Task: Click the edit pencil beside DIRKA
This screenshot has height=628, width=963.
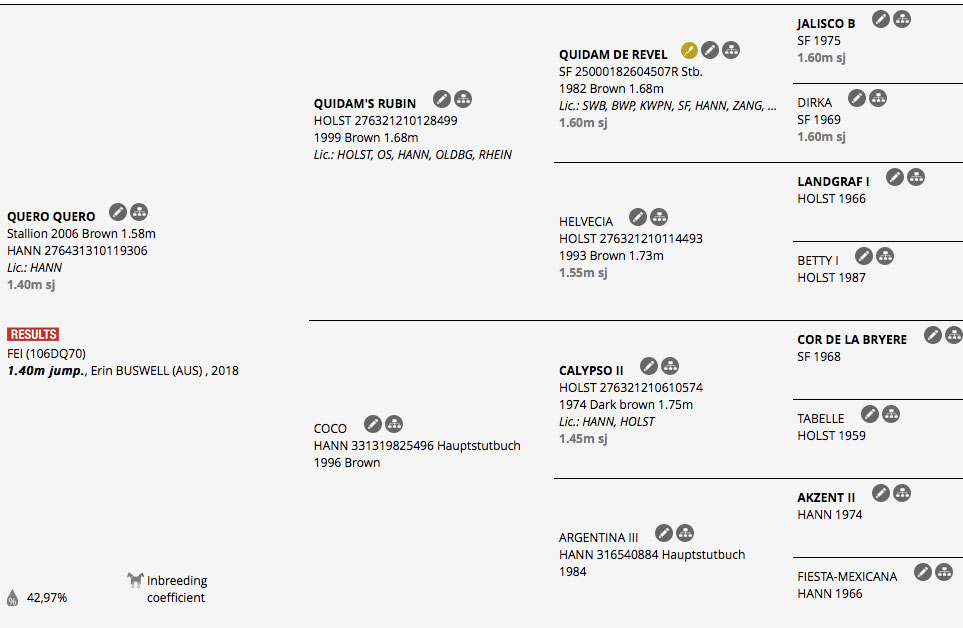Action: pyautogui.click(x=857, y=98)
